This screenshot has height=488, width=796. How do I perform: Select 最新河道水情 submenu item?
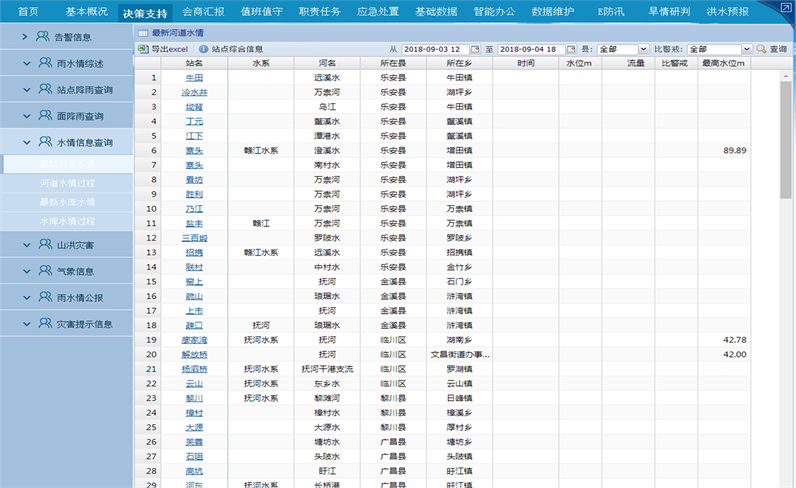tap(68, 164)
